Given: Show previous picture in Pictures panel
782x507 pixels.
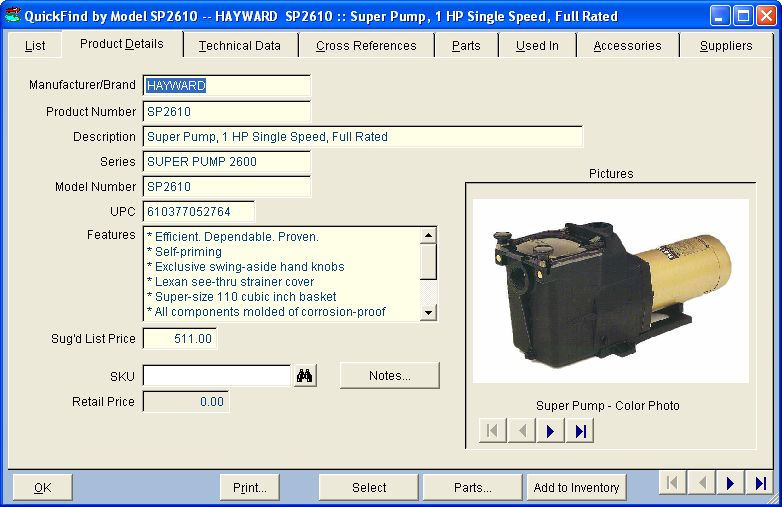Looking at the screenshot, I should (x=522, y=431).
